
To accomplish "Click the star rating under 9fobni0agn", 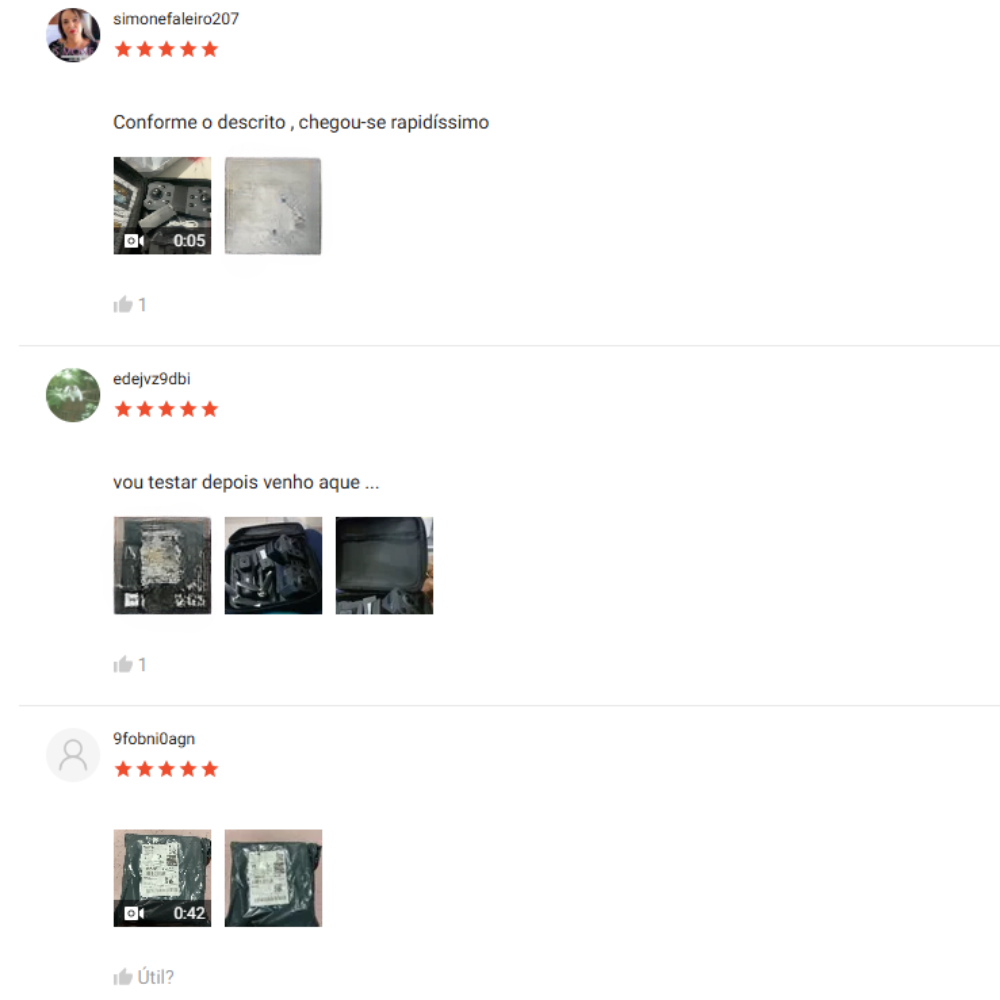I will pos(166,769).
